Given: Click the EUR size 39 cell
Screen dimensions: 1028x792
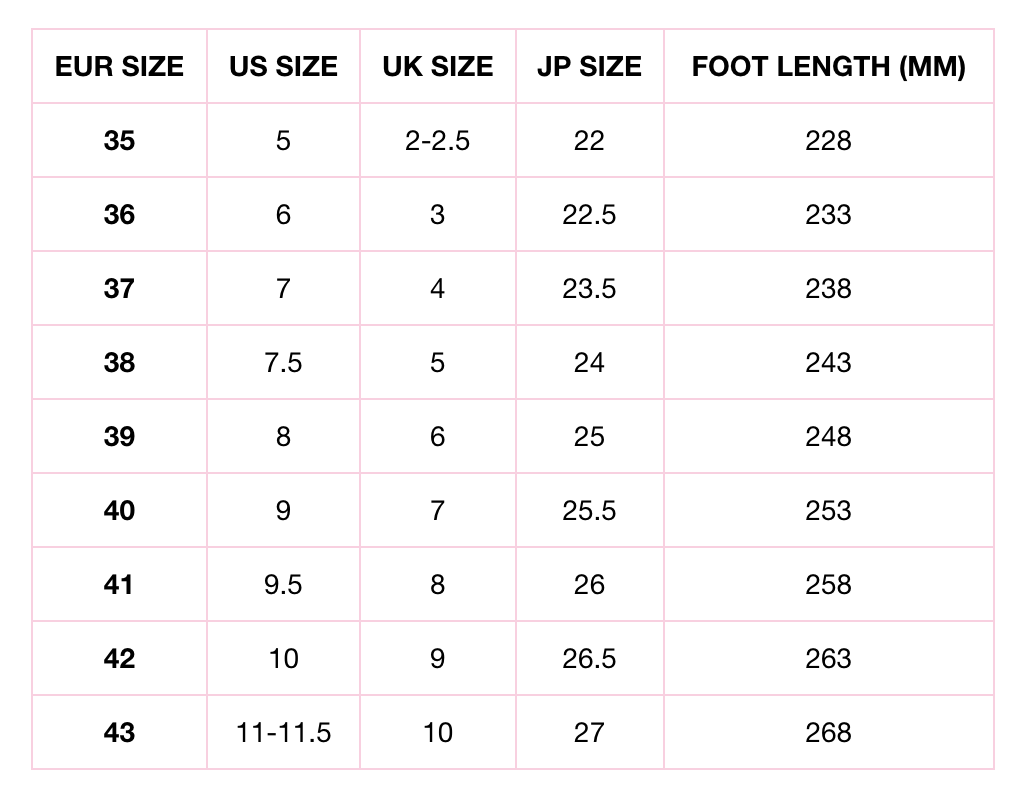Looking at the screenshot, I should (x=119, y=437).
